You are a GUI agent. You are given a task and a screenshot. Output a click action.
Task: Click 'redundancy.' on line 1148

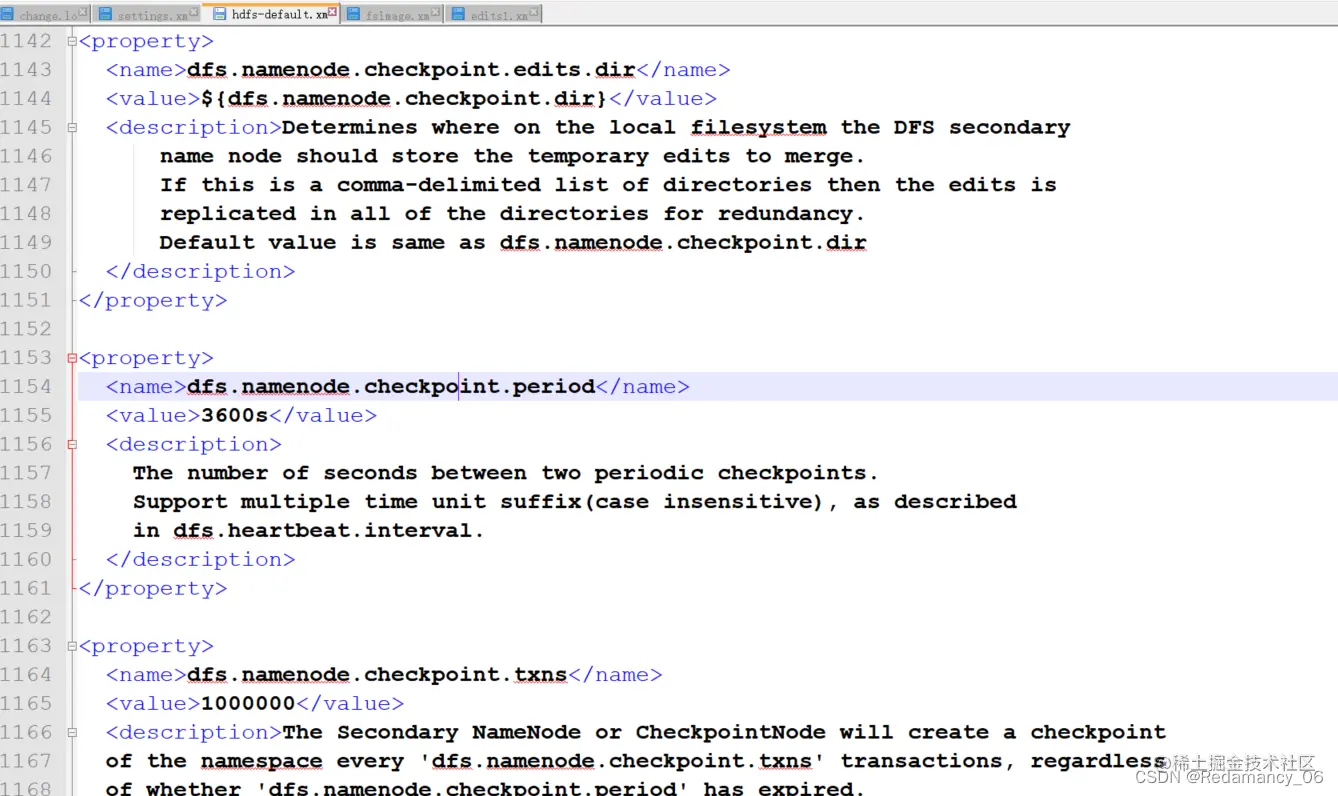coord(791,213)
